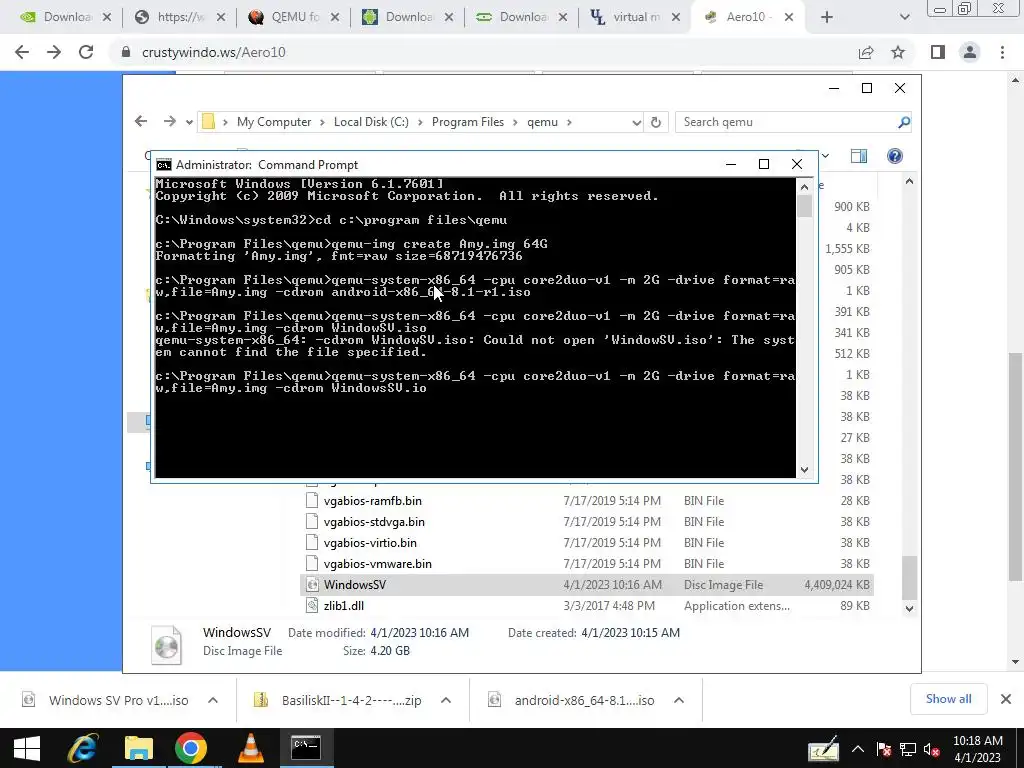The image size is (1024, 768).
Task: Show all downloads
Action: pyautogui.click(x=948, y=699)
